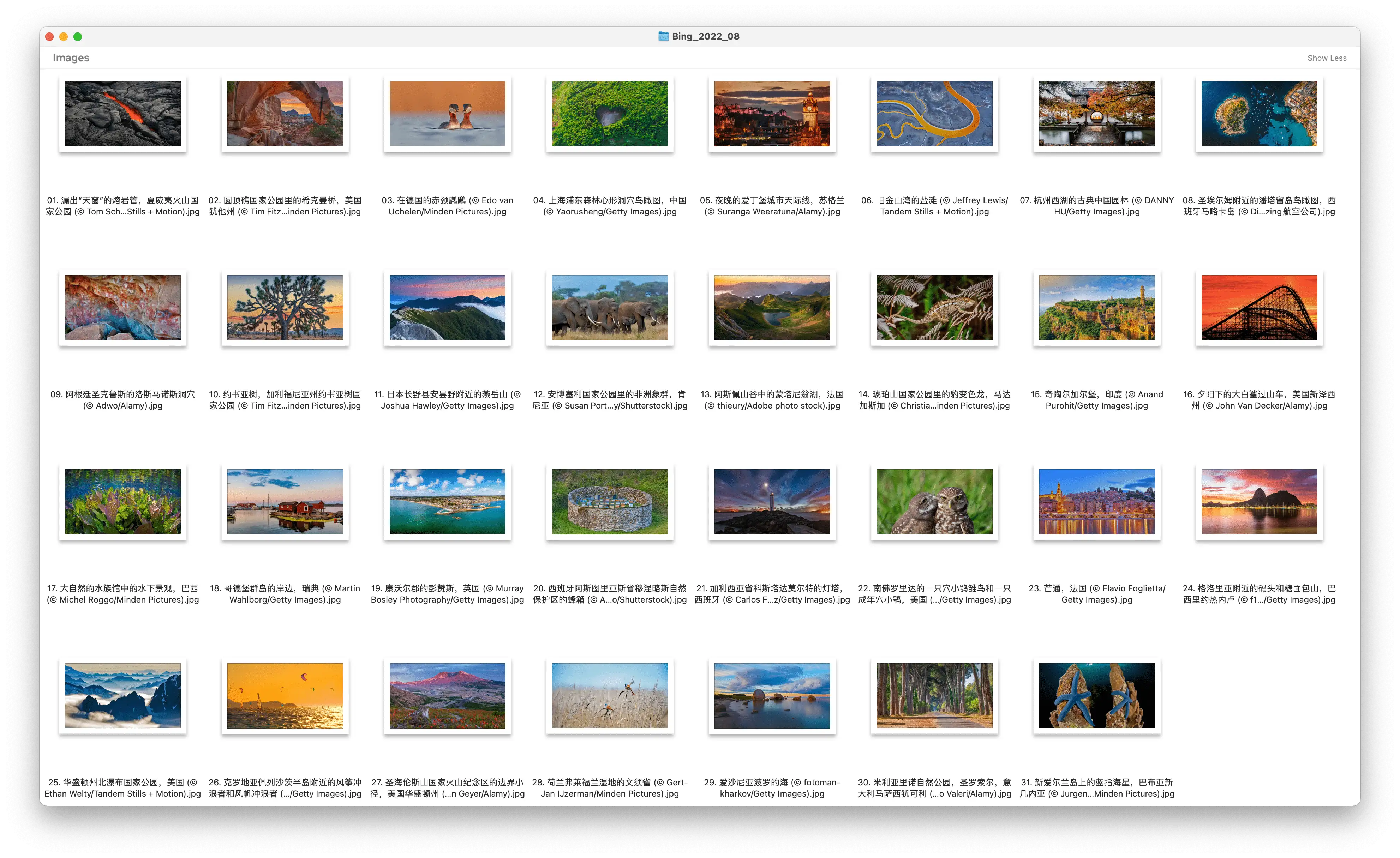This screenshot has width=1400, height=858.
Task: Click the Joshua tree sunset thumbnail
Action: [285, 308]
